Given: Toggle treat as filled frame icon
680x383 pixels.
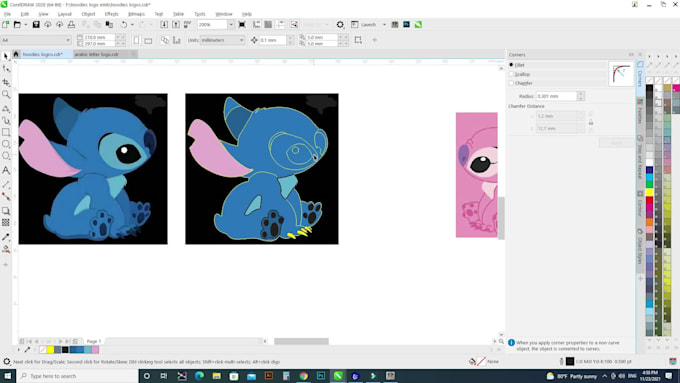Looking at the screenshot, I should coord(358,40).
